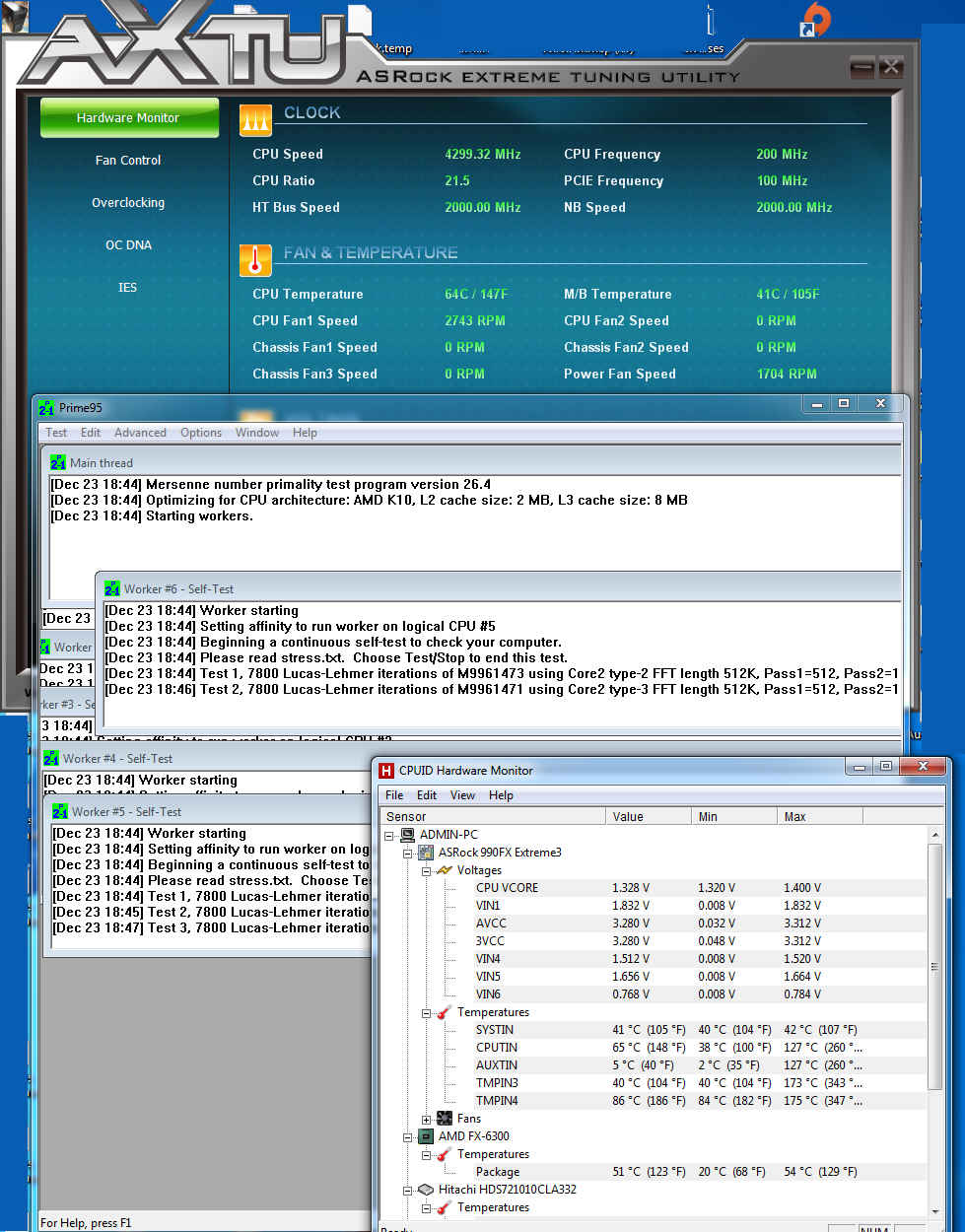Minimize the AXTU window
The height and width of the screenshot is (1232, 965).
(862, 68)
